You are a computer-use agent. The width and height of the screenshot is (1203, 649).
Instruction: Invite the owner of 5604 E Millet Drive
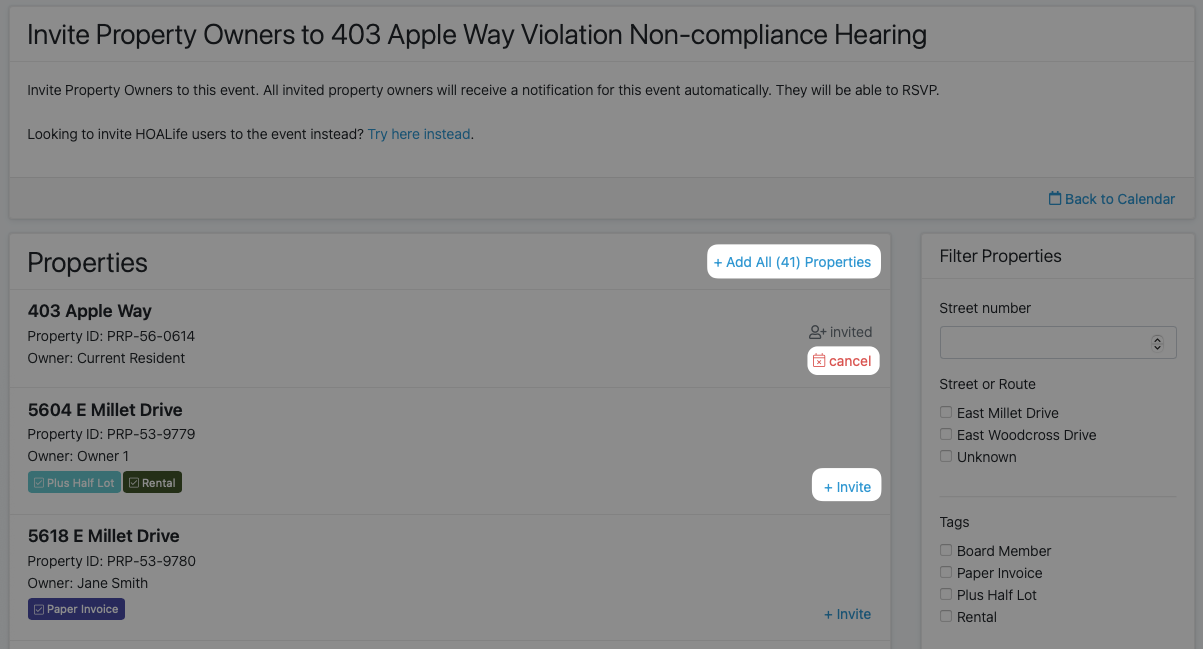[x=847, y=487]
